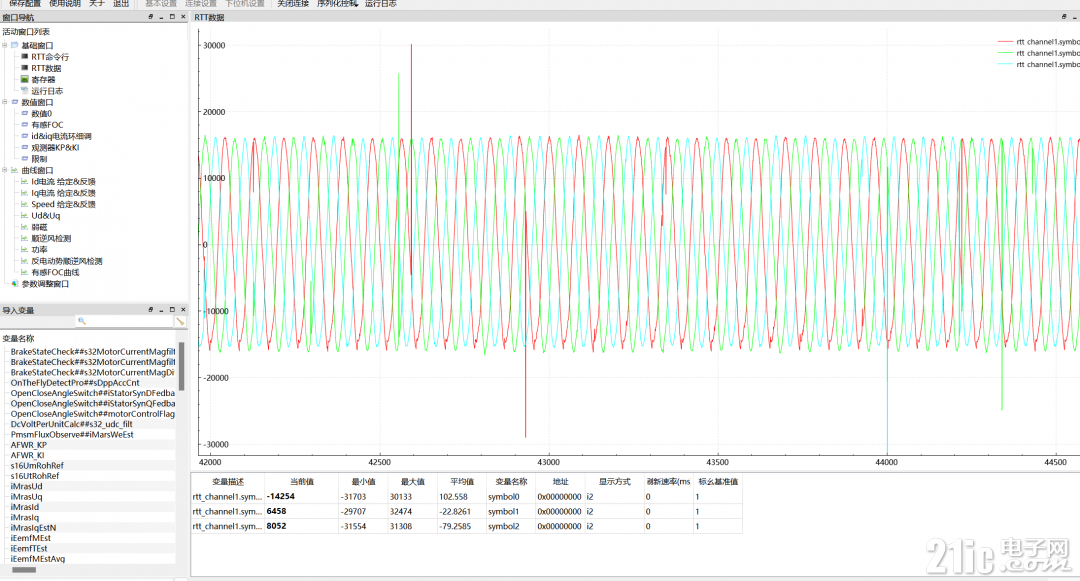Select the symbol2 row's average -79.2585
Viewport: 1080px width, 581px height.
click(461, 526)
